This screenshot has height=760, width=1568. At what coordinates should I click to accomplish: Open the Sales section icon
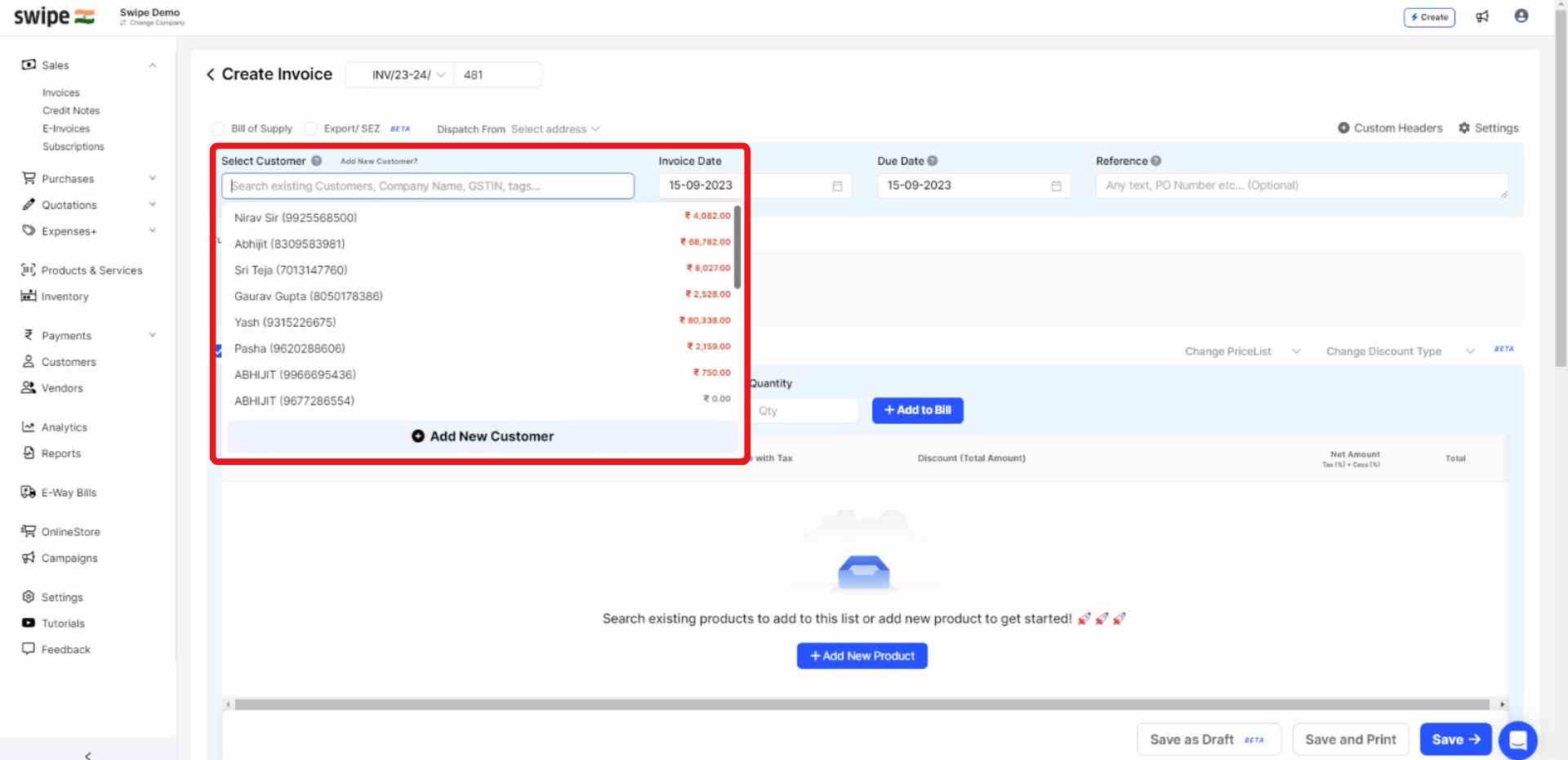pos(29,65)
